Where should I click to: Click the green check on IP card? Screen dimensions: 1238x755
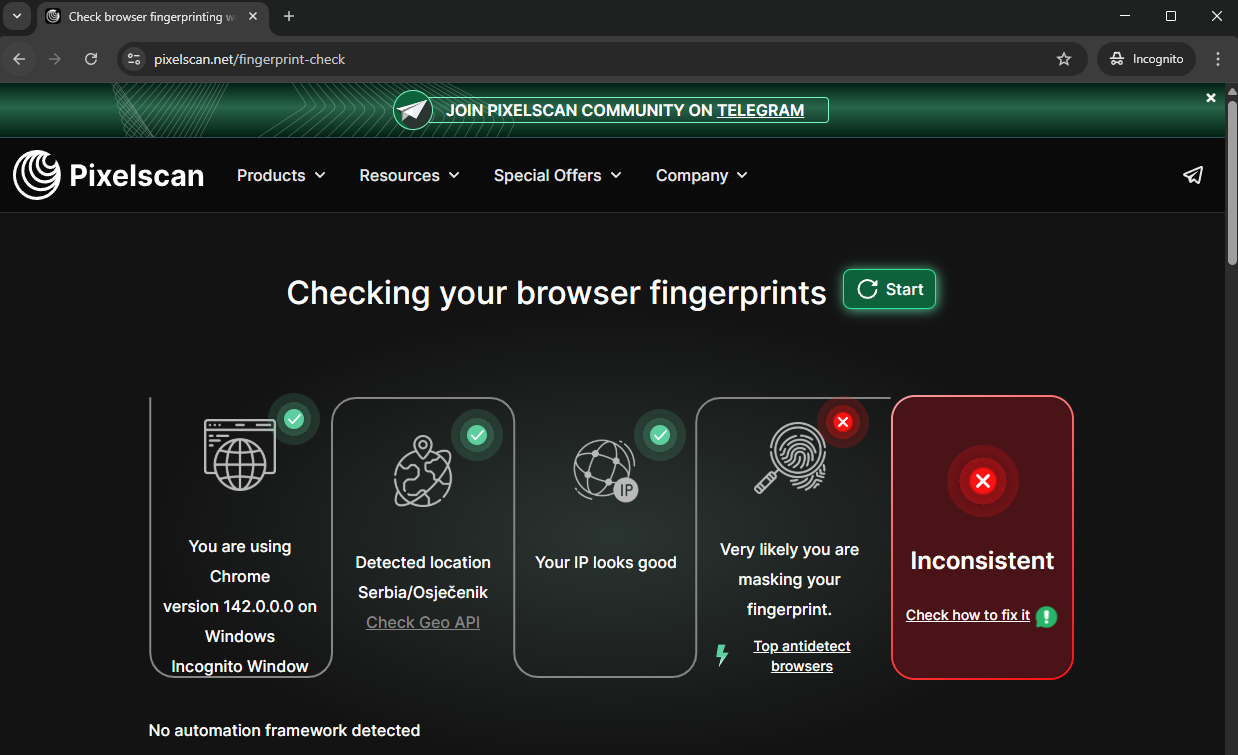(660, 435)
